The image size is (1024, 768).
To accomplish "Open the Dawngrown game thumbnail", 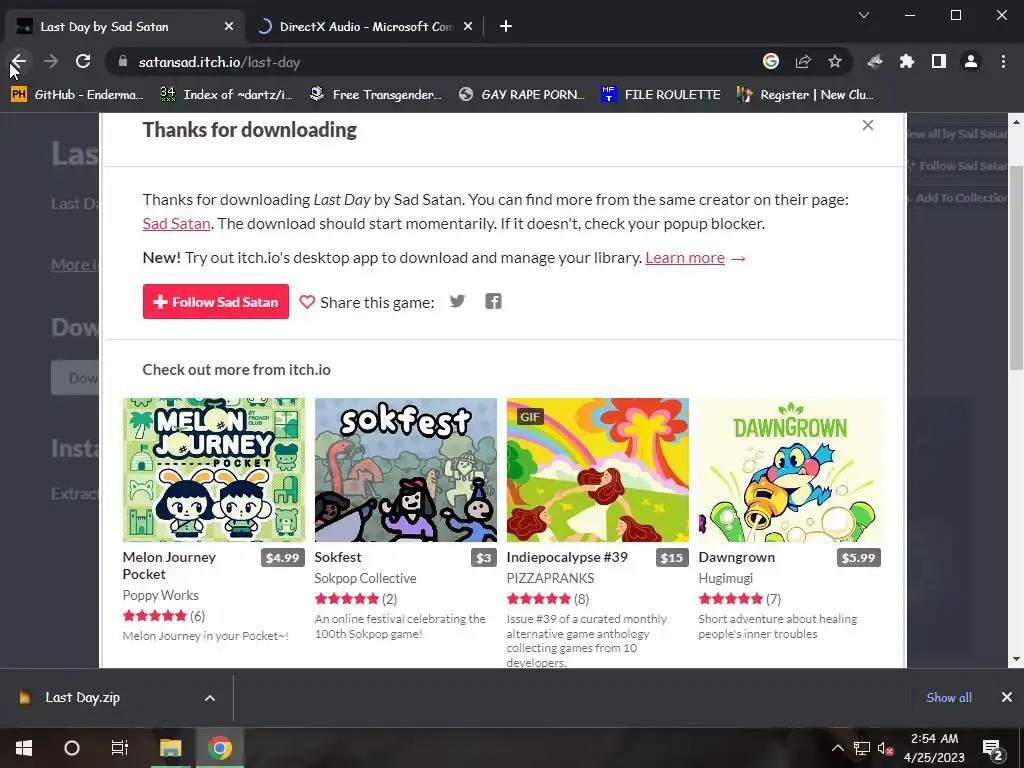I will pos(790,470).
